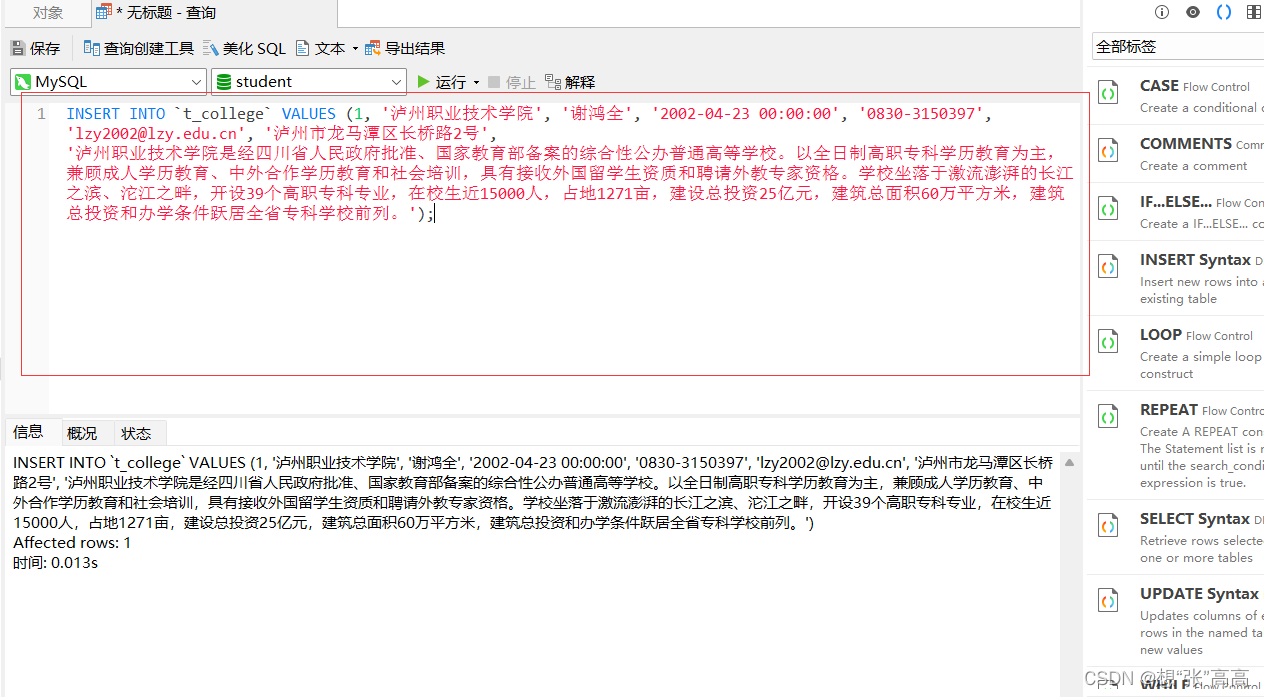Click inside the SQL query editor text
Image resolution: width=1264 pixels, height=697 pixels.
tap(568, 163)
